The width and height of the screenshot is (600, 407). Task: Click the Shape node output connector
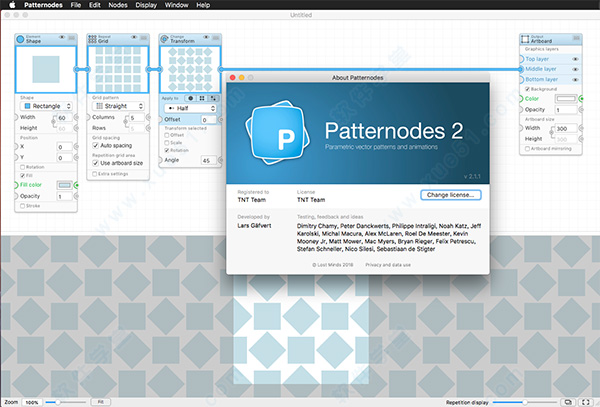(x=76, y=69)
